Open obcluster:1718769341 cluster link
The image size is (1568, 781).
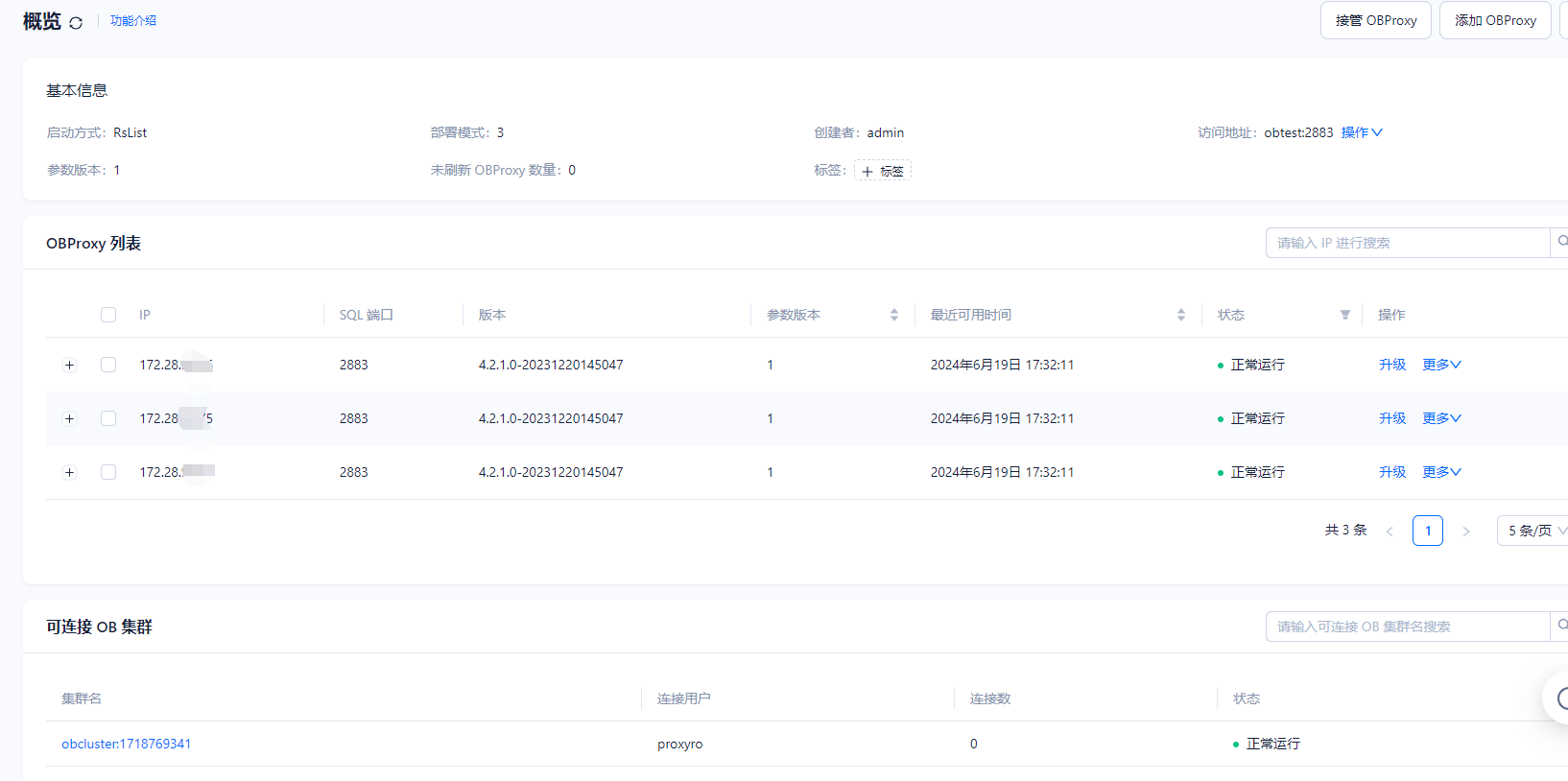127,744
